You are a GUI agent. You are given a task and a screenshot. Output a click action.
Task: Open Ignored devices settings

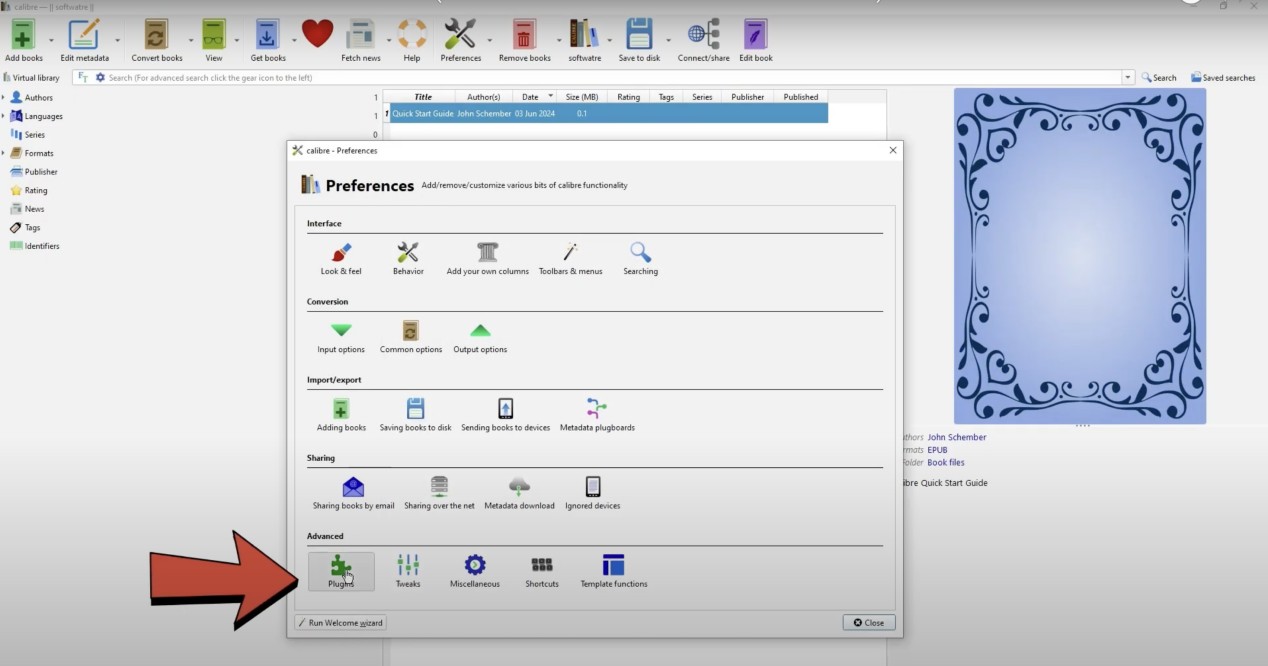[593, 493]
